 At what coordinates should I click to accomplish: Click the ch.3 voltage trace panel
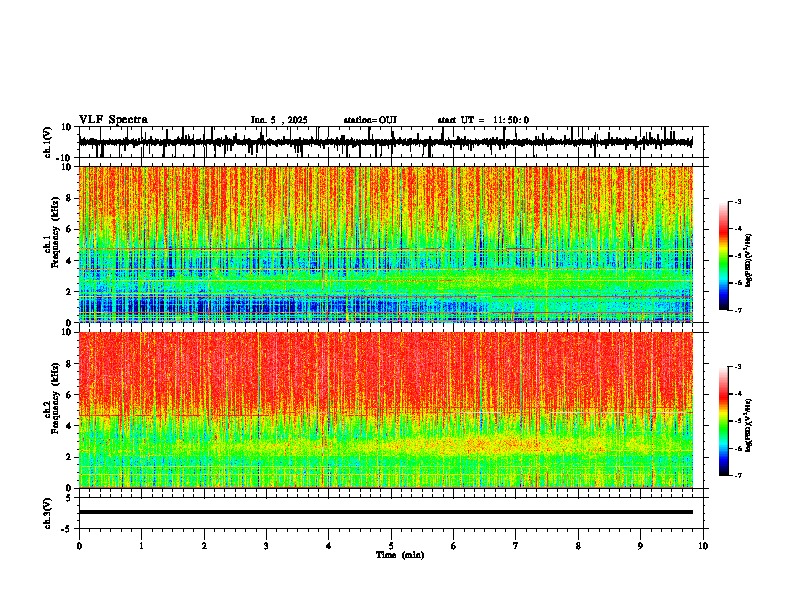point(393,513)
